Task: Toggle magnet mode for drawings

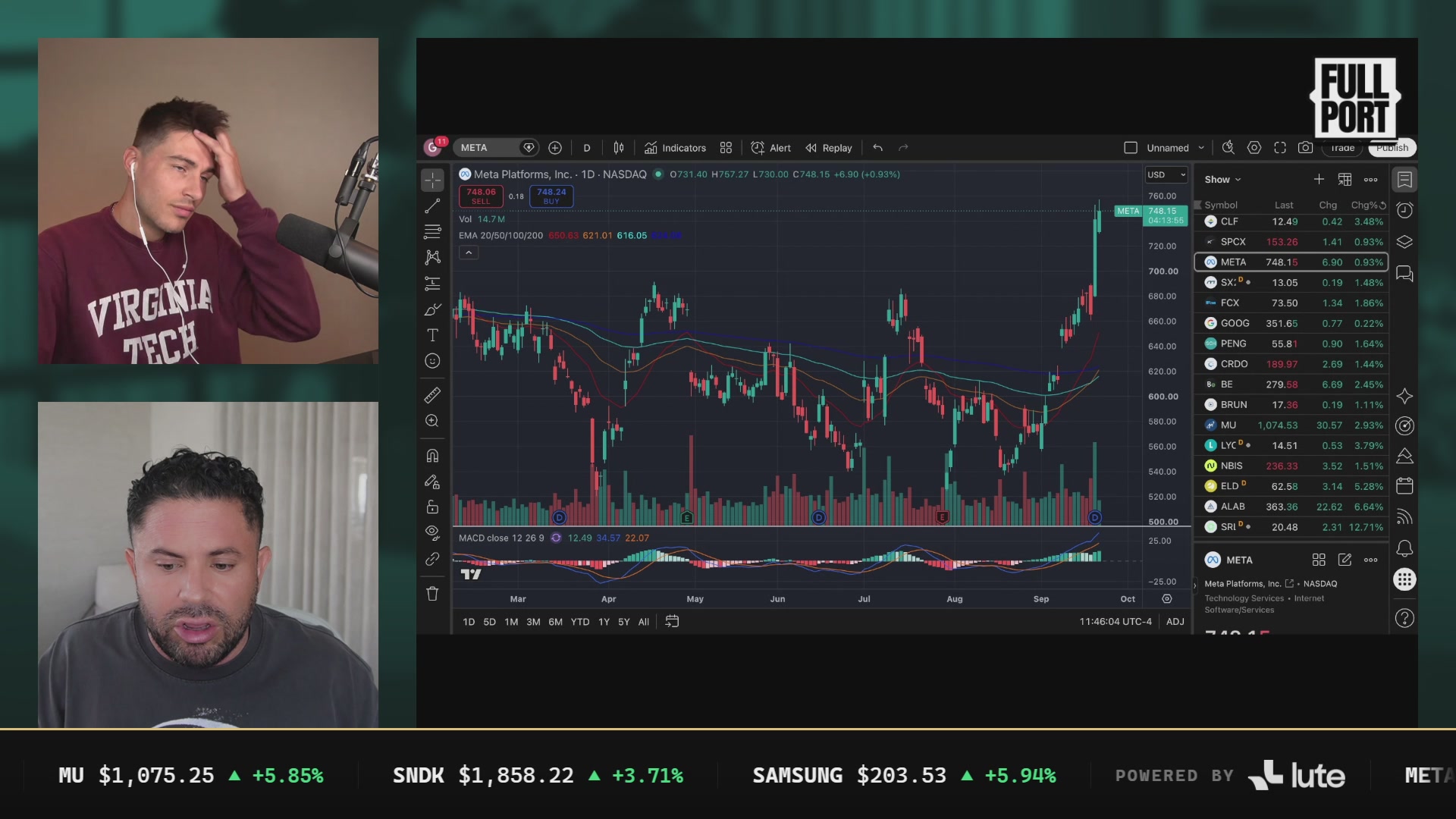Action: point(432,456)
